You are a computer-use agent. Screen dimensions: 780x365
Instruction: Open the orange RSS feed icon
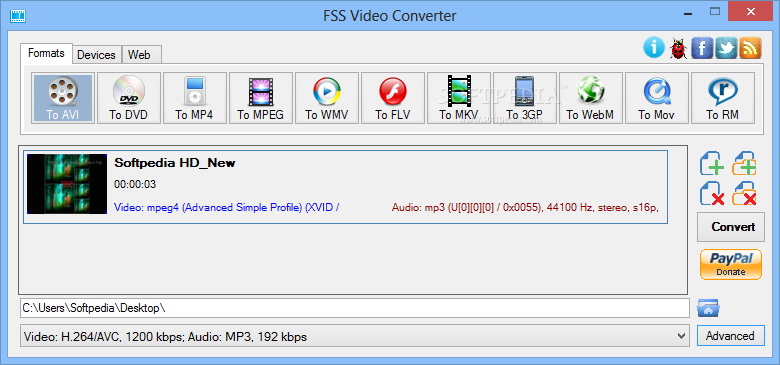coord(750,48)
